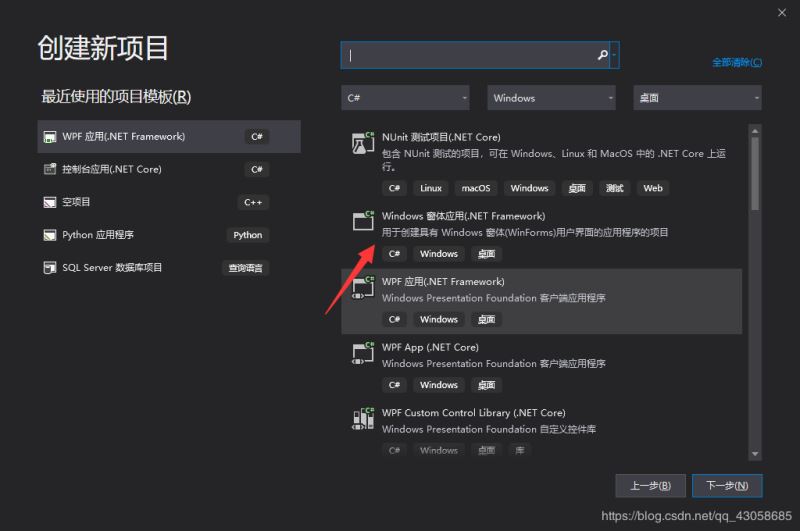The width and height of the screenshot is (800, 531).
Task: Click Python tag in recent templates
Action: [247, 235]
